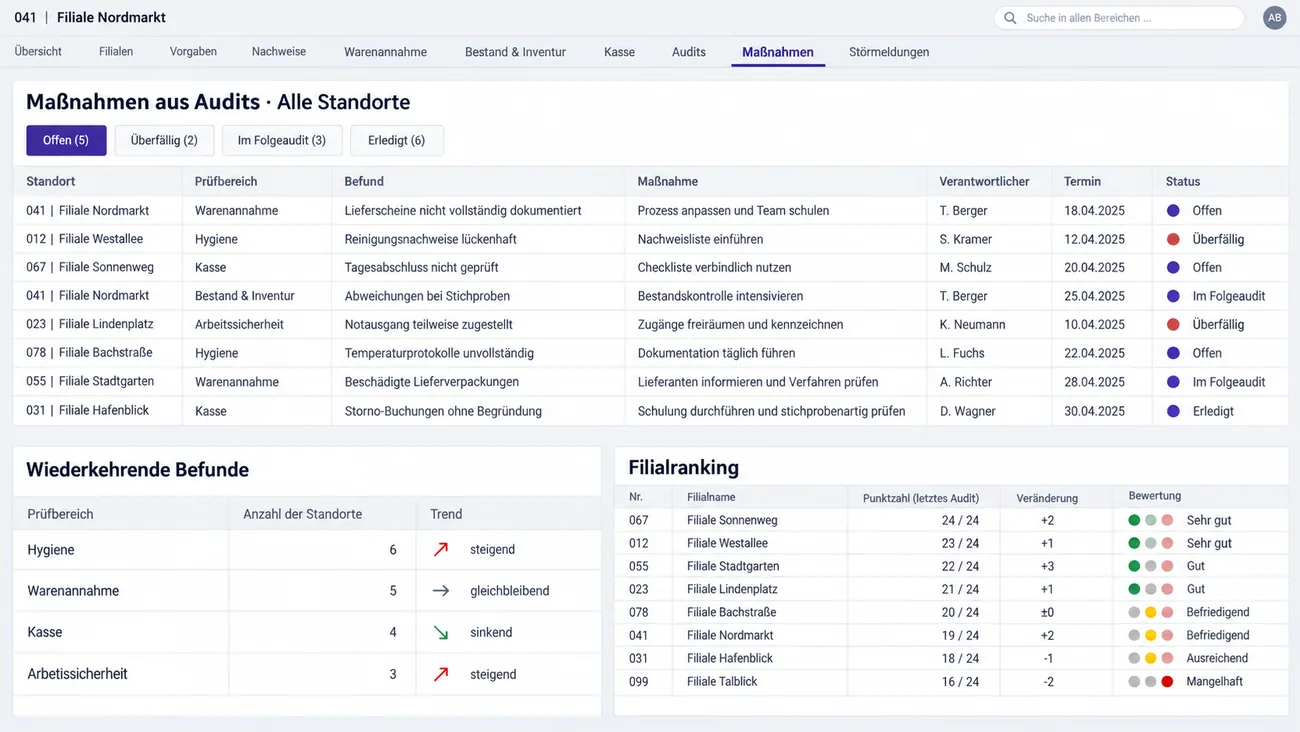The width and height of the screenshot is (1300, 732).
Task: Click rating lights for Filiale Talblick ranking
Action: pyautogui.click(x=1150, y=681)
